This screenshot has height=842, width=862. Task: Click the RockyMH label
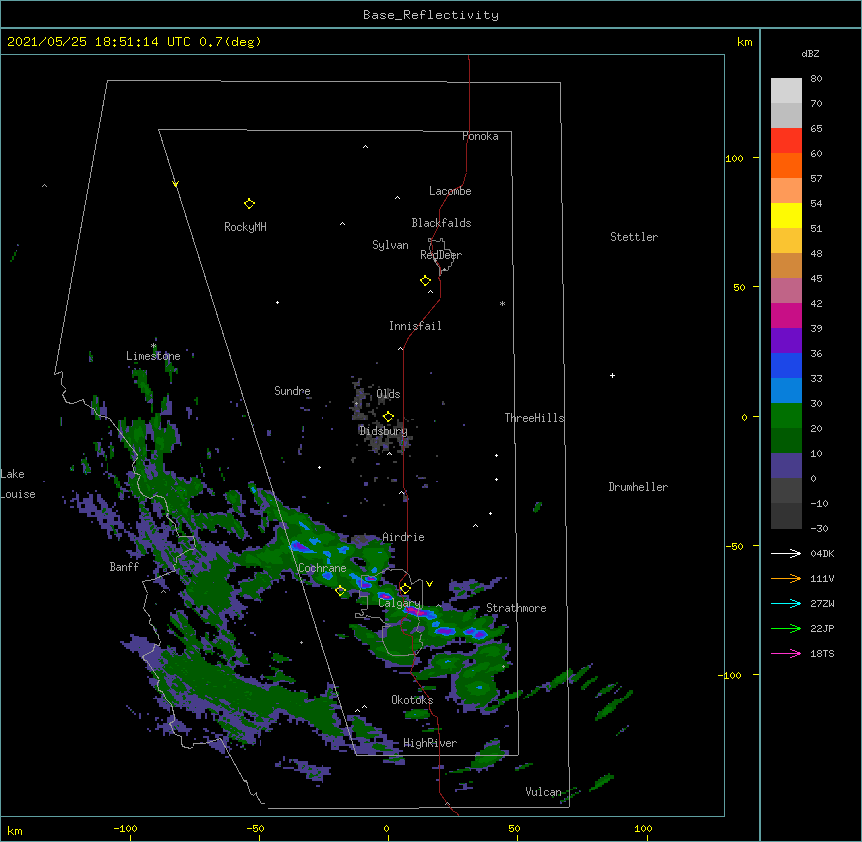tap(245, 226)
